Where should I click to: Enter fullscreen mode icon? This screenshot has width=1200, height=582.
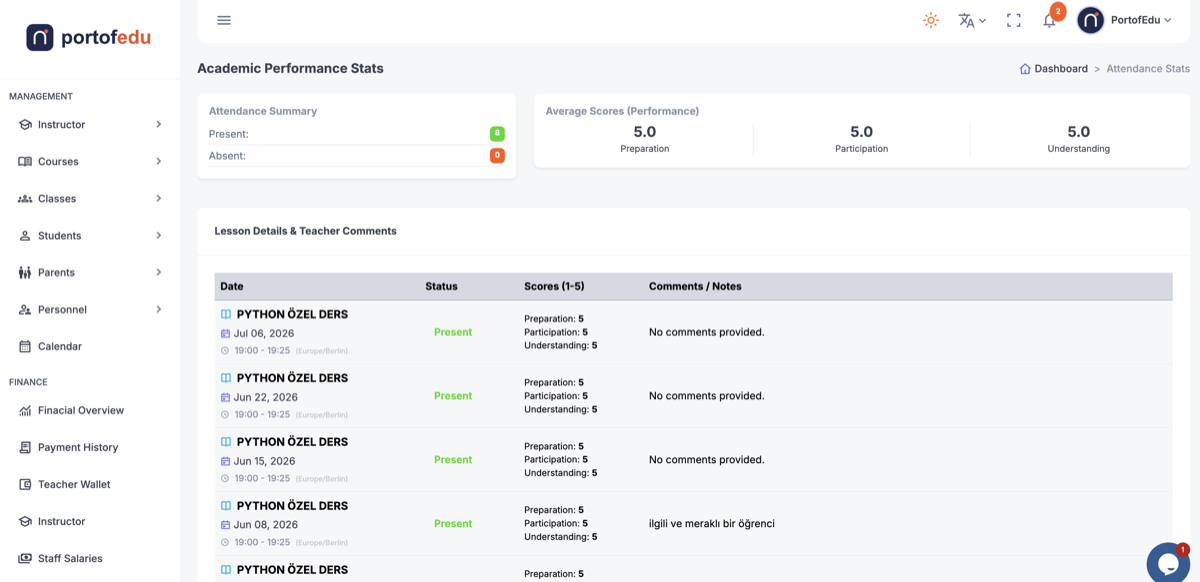(1014, 20)
